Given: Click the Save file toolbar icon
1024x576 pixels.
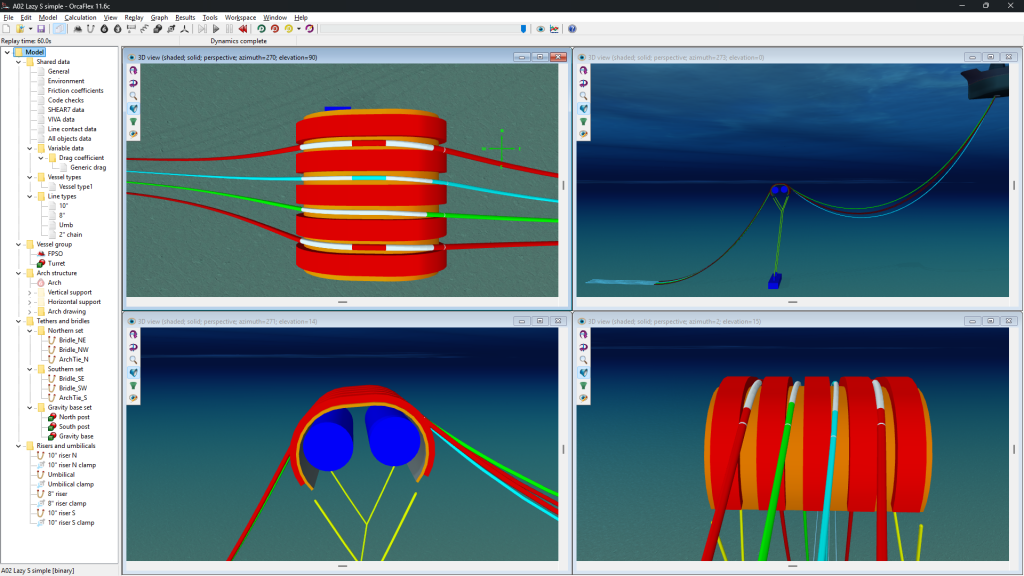Looking at the screenshot, I should 41,29.
